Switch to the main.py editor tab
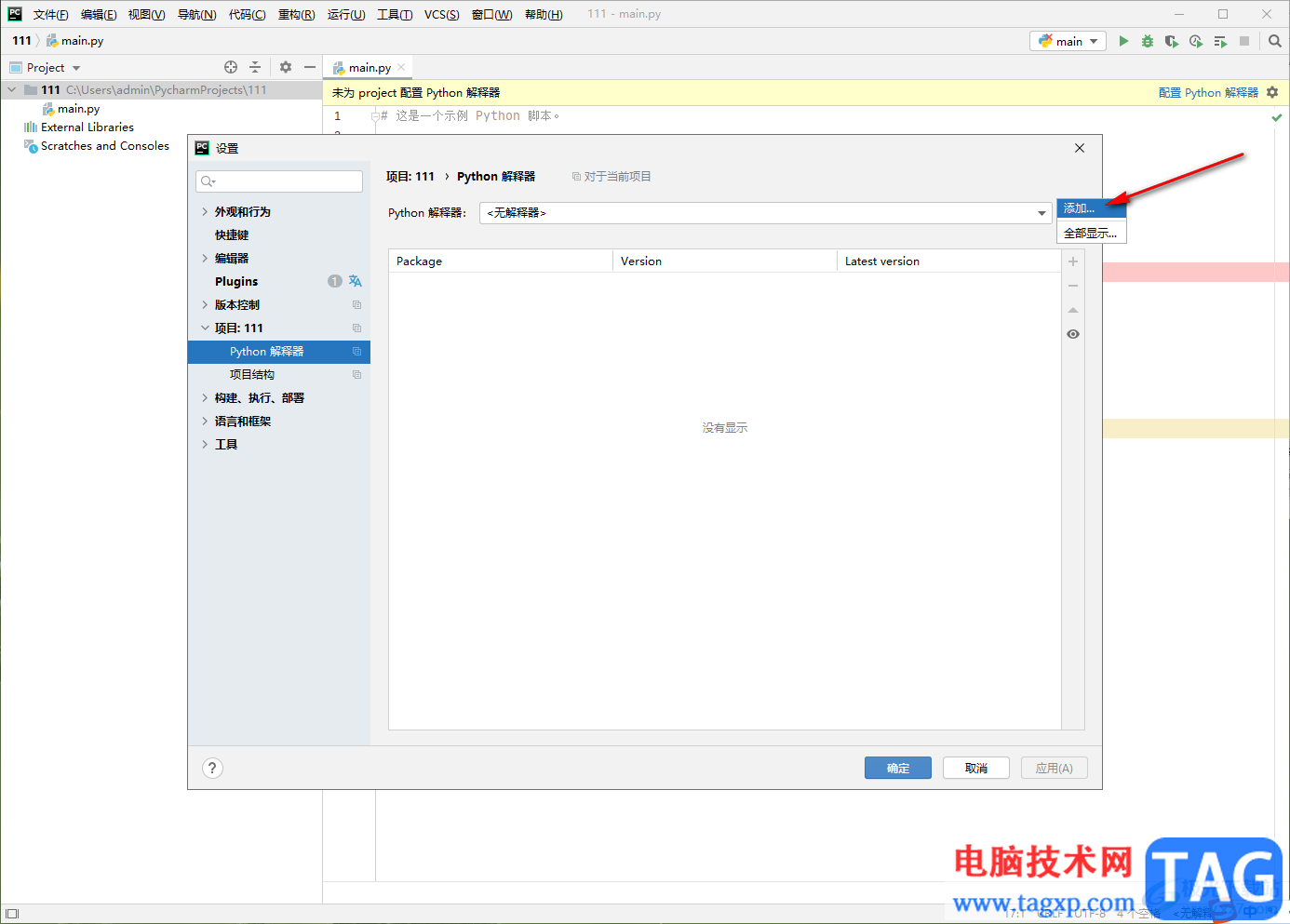The width and height of the screenshot is (1290, 924). tap(369, 67)
